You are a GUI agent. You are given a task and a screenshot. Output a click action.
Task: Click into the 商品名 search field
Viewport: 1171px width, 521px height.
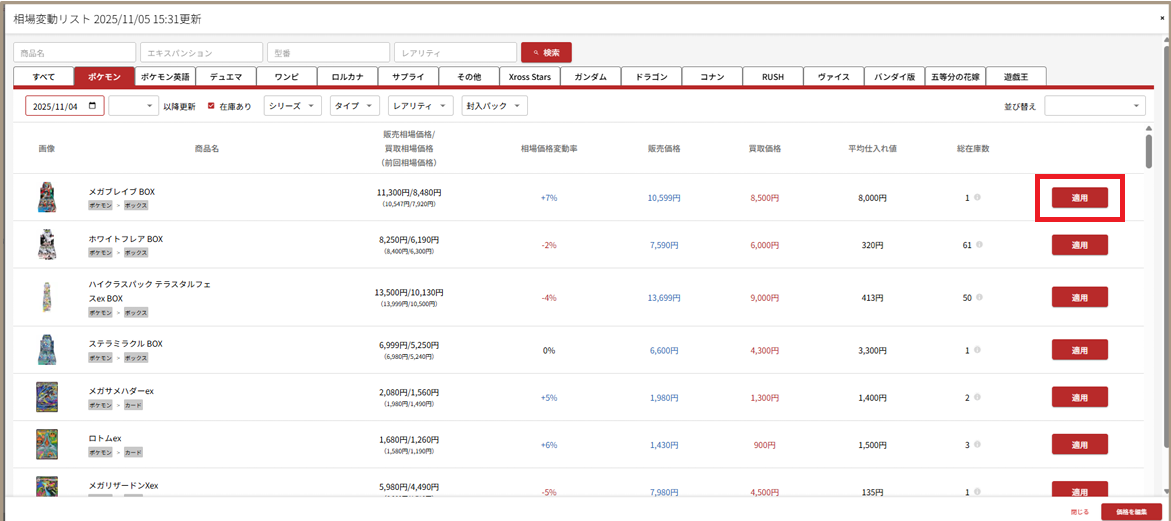click(x=73, y=52)
